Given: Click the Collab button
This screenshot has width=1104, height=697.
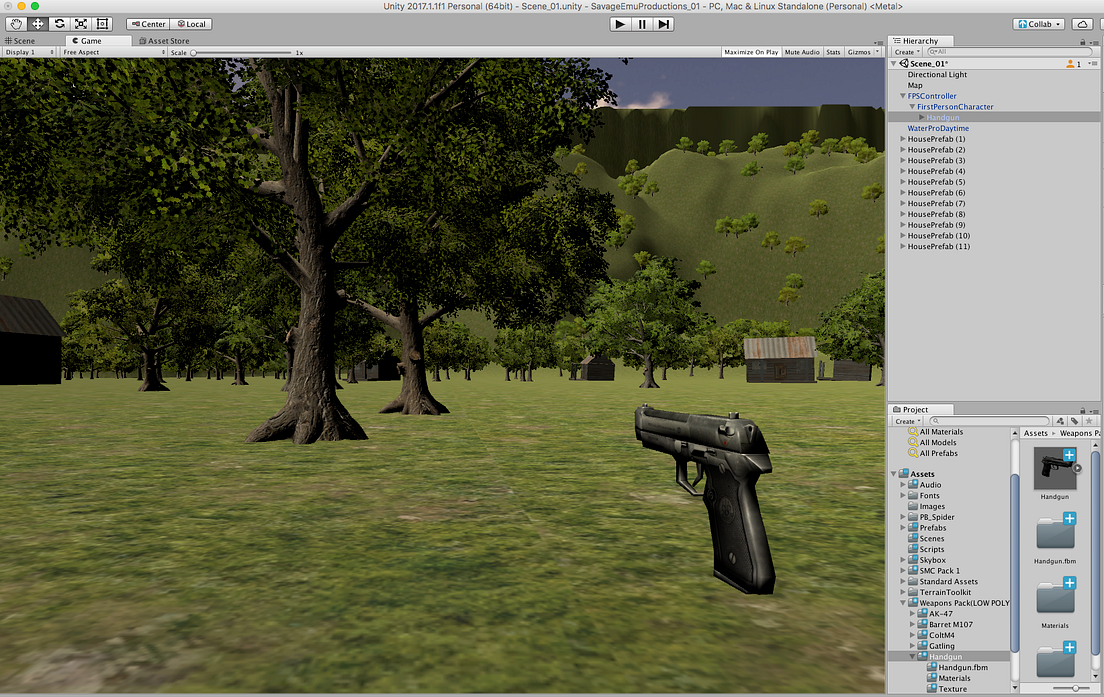Looking at the screenshot, I should pos(1037,23).
